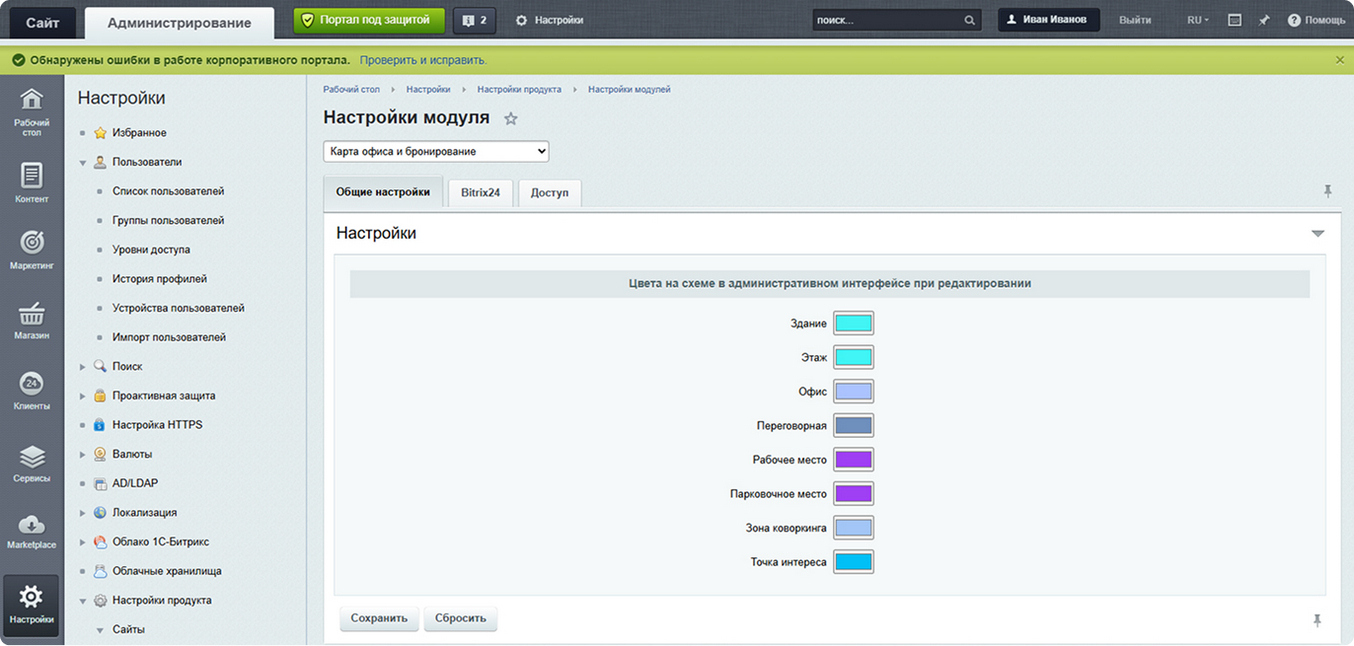
Task: Switch to the Общие настройки tab
Action: [x=383, y=192]
